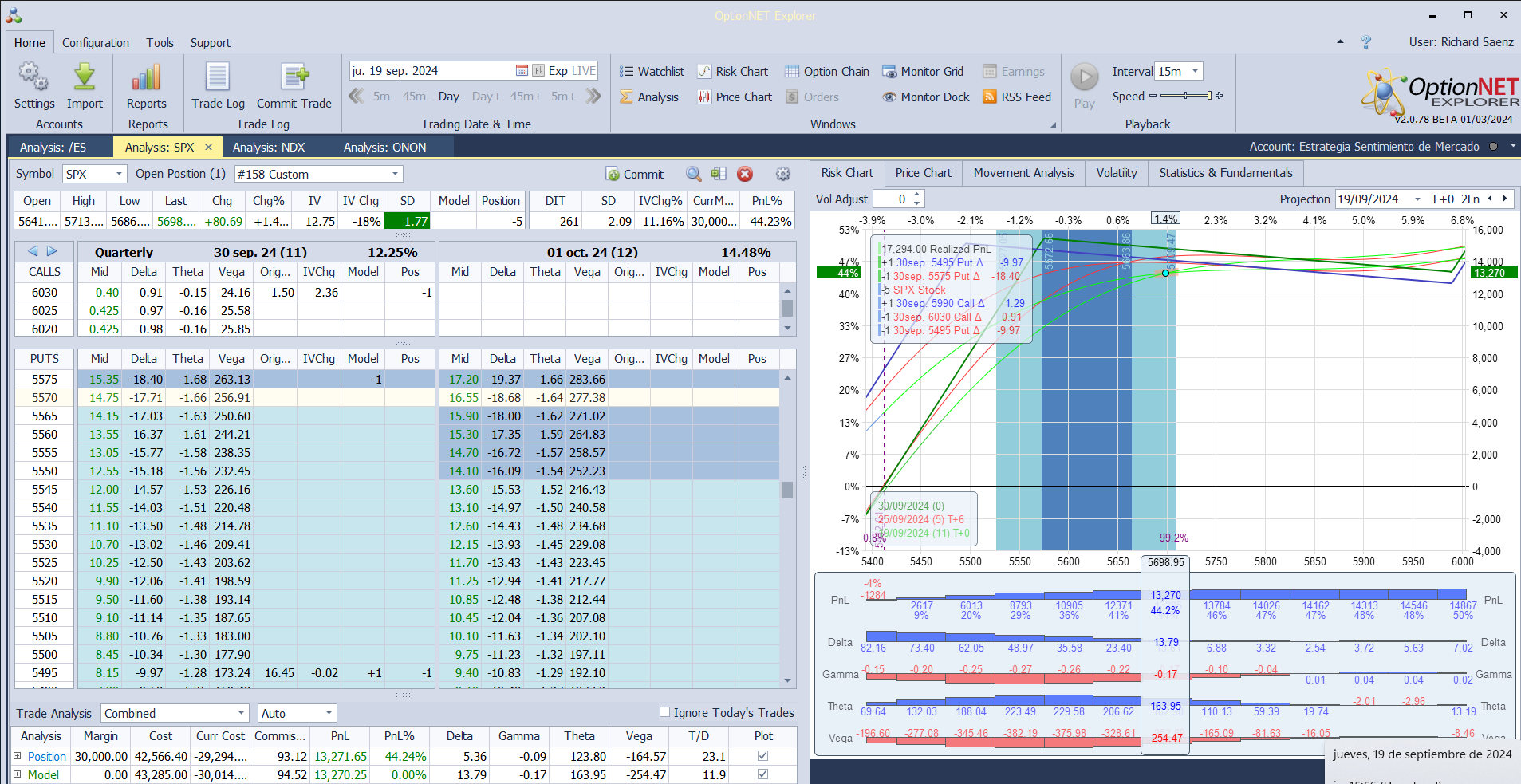The image size is (1521, 784).
Task: Open the #158 Custom position dropdown
Action: coord(395,174)
